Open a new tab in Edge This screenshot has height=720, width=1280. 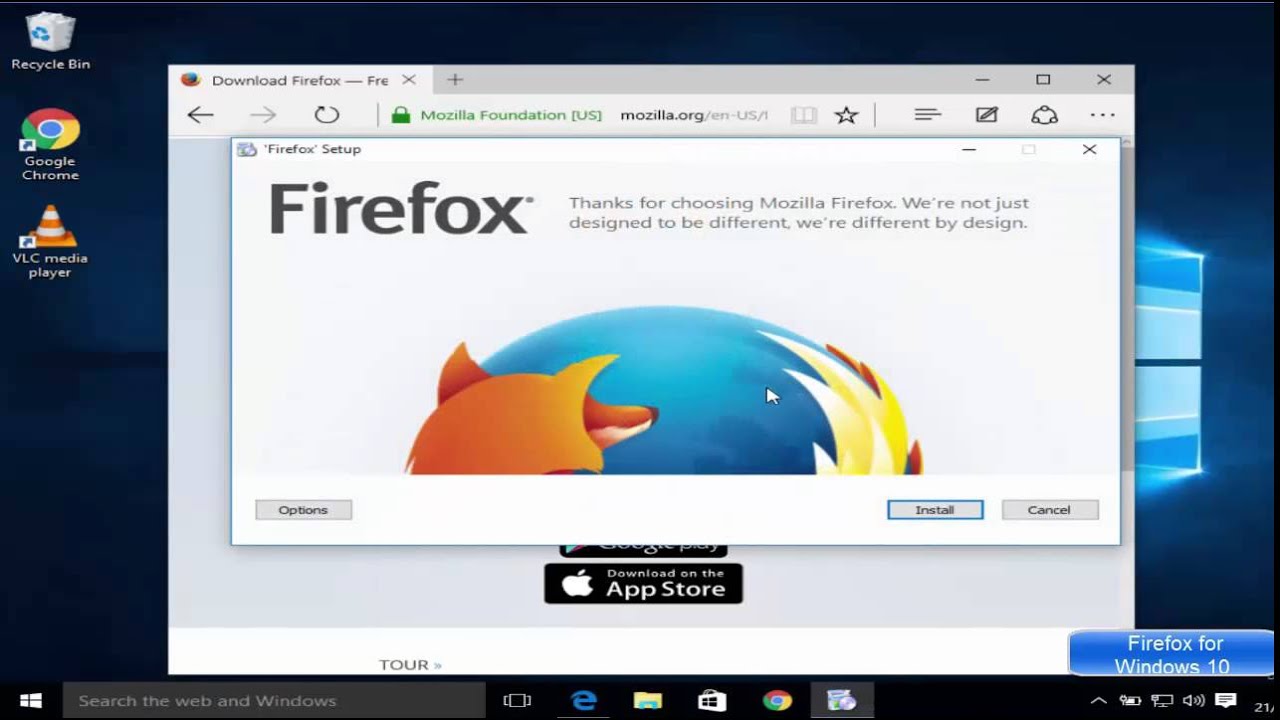point(455,80)
